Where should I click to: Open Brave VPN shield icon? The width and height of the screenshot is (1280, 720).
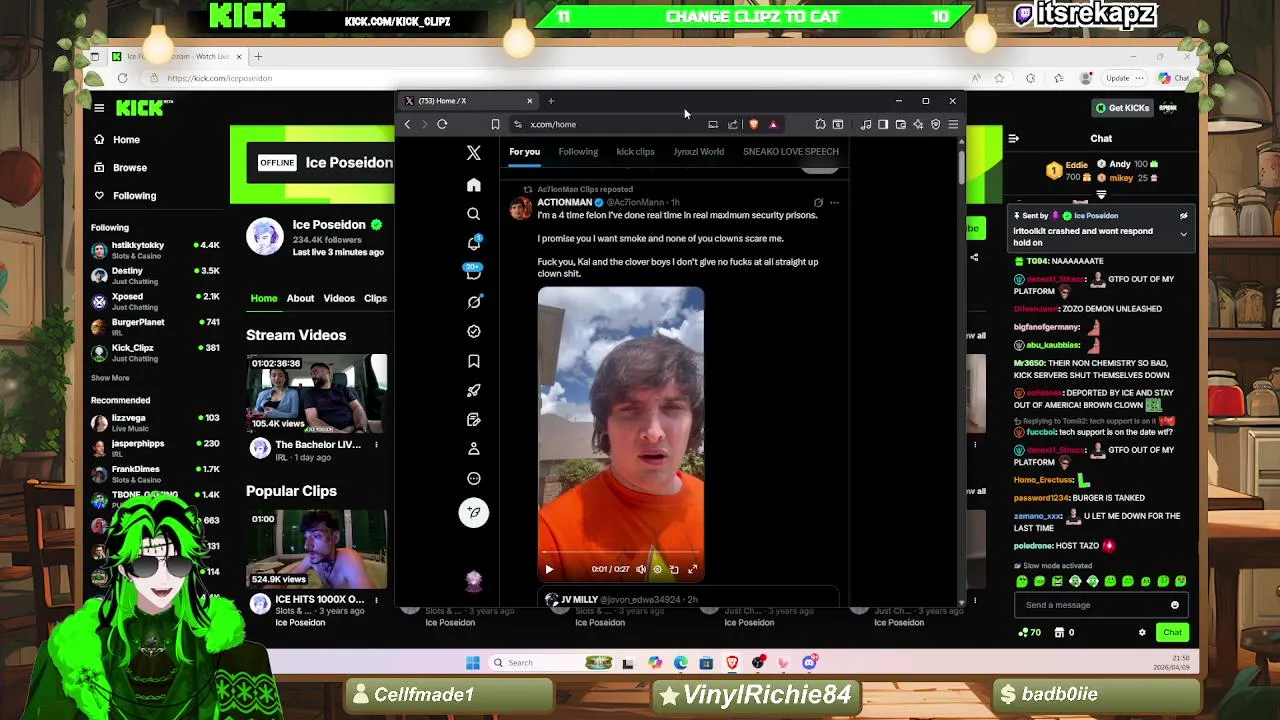935,124
